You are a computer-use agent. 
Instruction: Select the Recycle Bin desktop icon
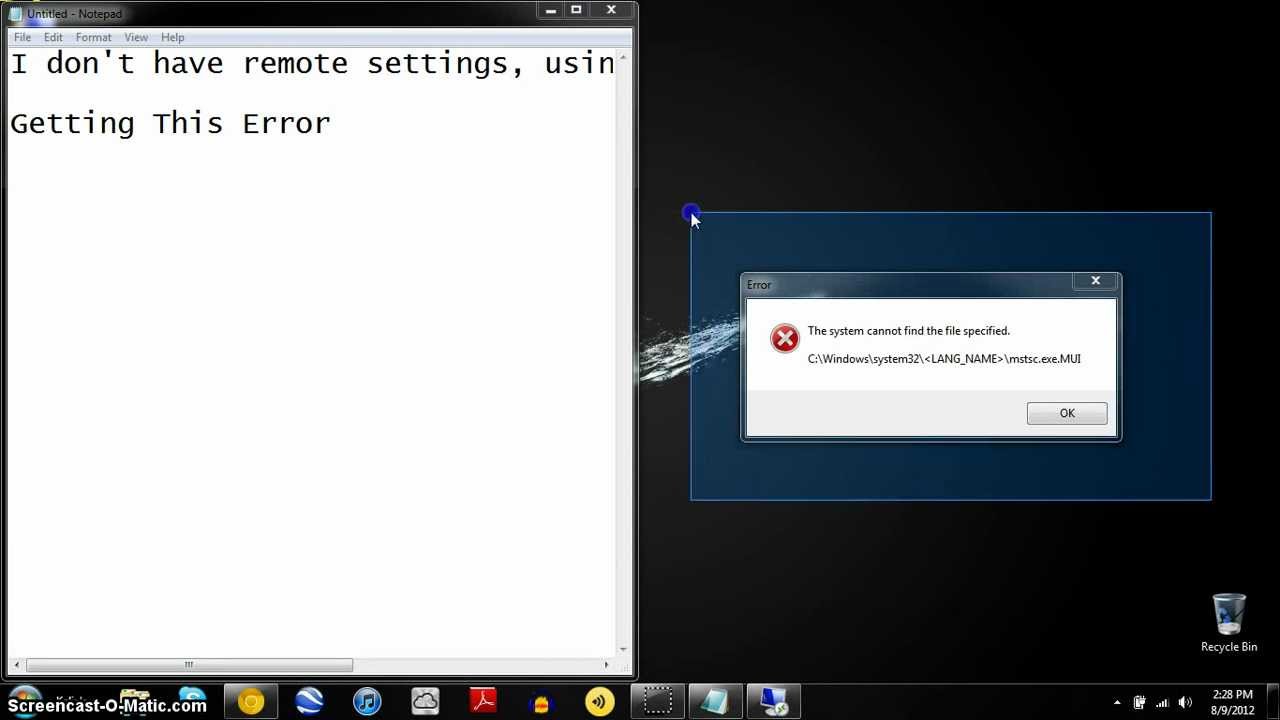pos(1229,623)
